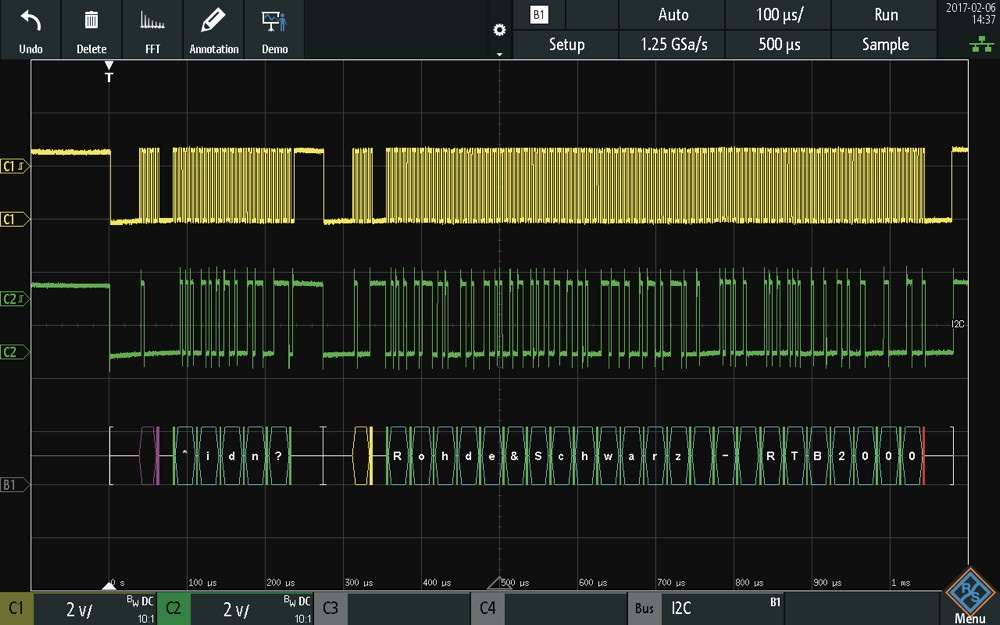1000x625 pixels.
Task: Click the decoded 'i' character cell
Action: click(x=208, y=456)
